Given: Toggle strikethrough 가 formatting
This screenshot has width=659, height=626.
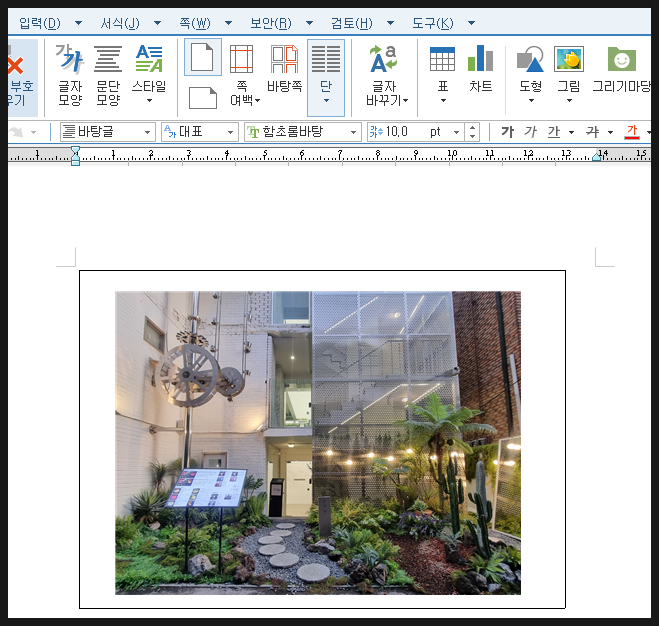Looking at the screenshot, I should [x=593, y=132].
